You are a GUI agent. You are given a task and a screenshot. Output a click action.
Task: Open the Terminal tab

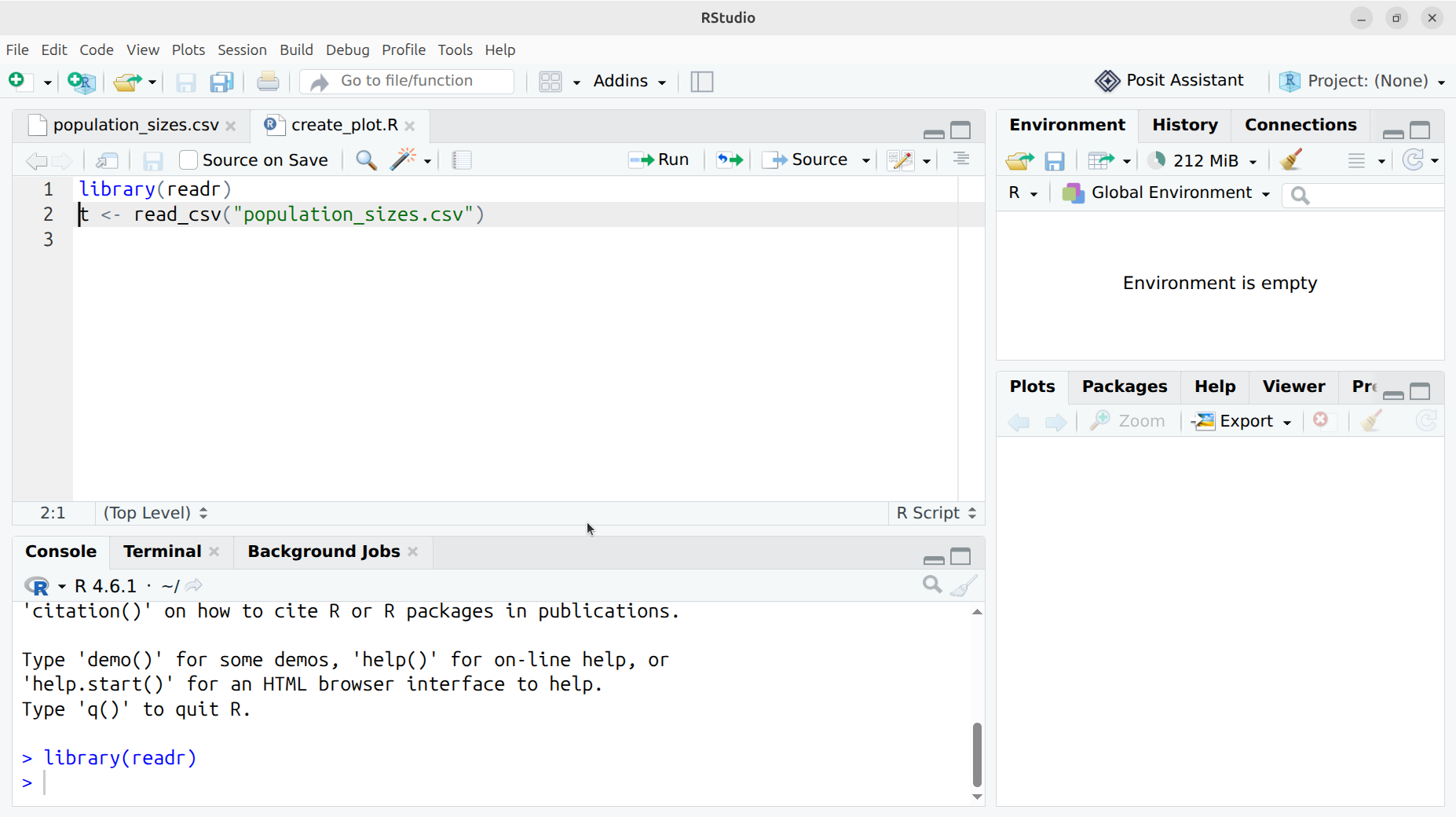(162, 551)
